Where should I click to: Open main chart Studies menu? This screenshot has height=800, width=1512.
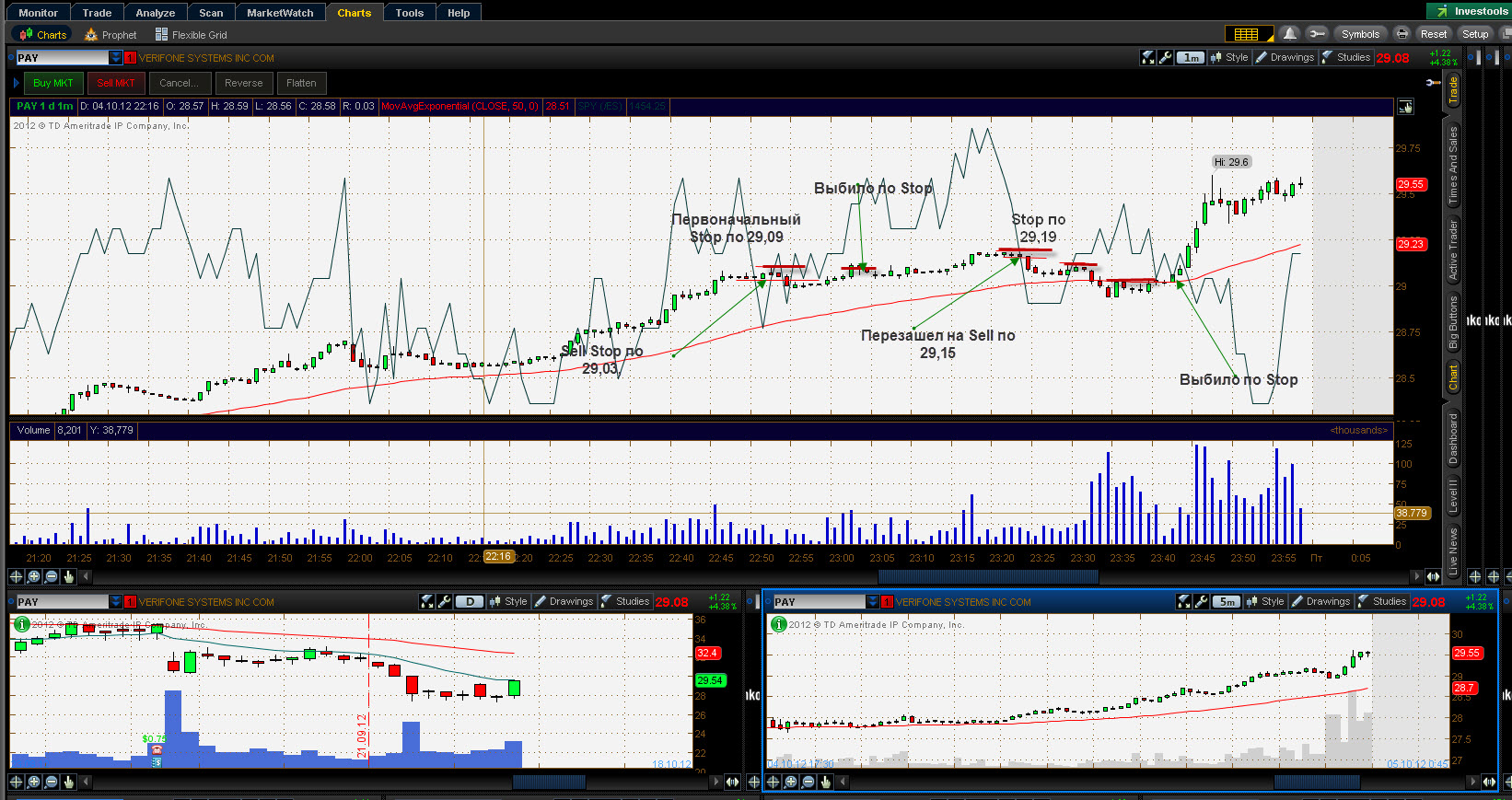[1345, 57]
